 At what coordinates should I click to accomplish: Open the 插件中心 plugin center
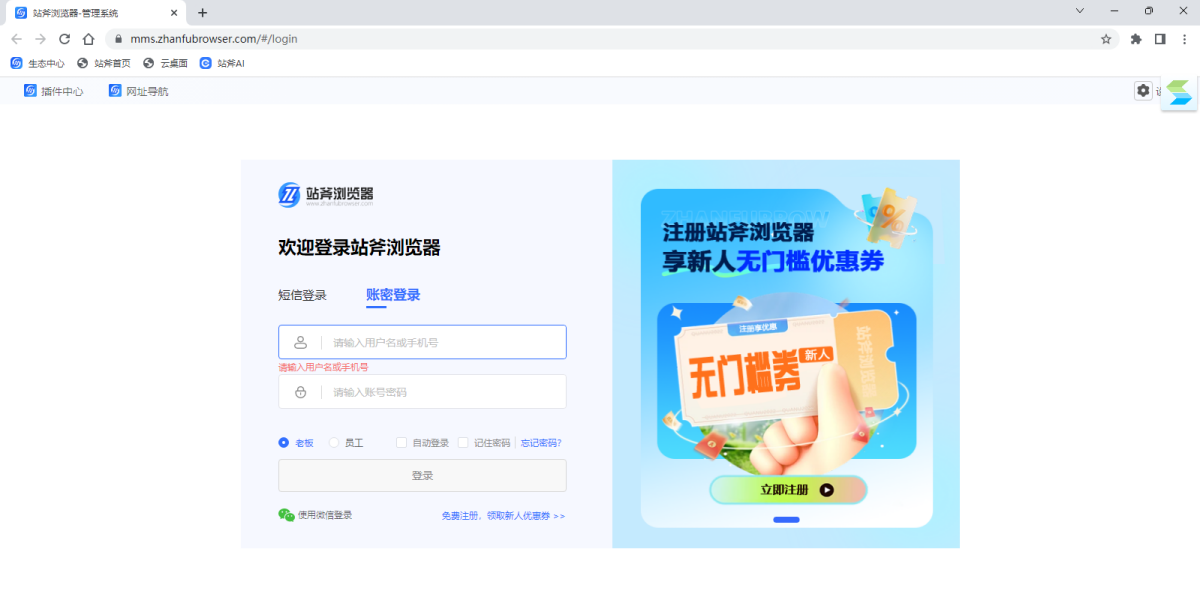(52, 90)
